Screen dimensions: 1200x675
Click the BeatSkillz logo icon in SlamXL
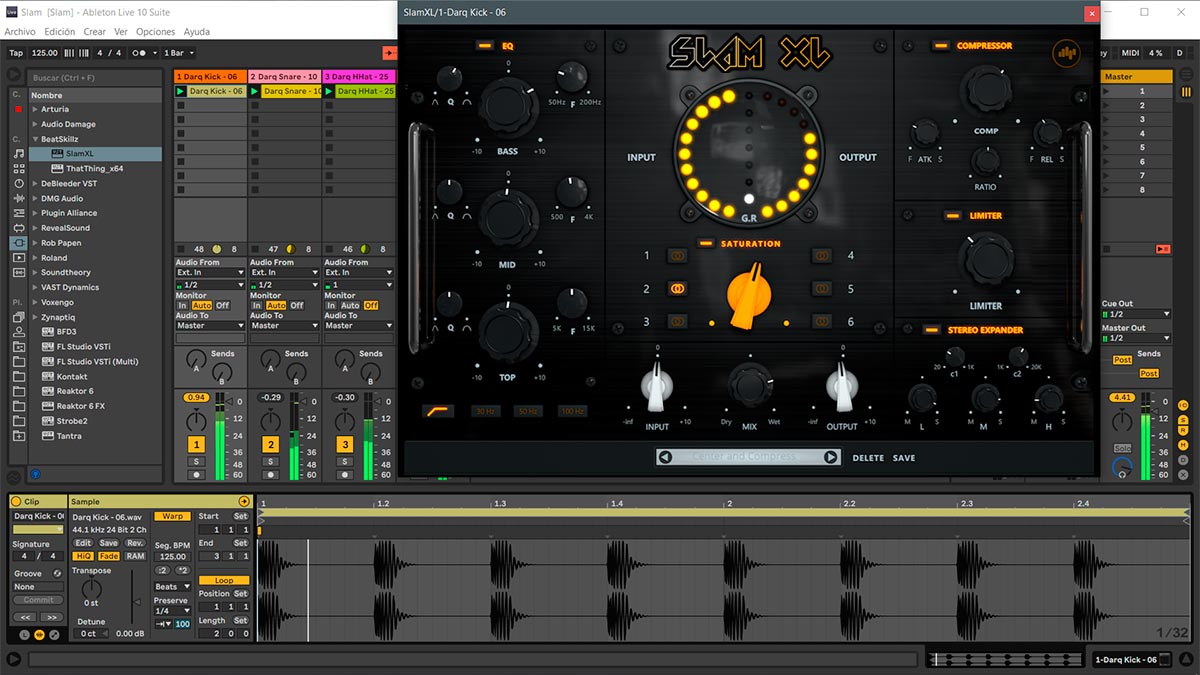(1066, 54)
